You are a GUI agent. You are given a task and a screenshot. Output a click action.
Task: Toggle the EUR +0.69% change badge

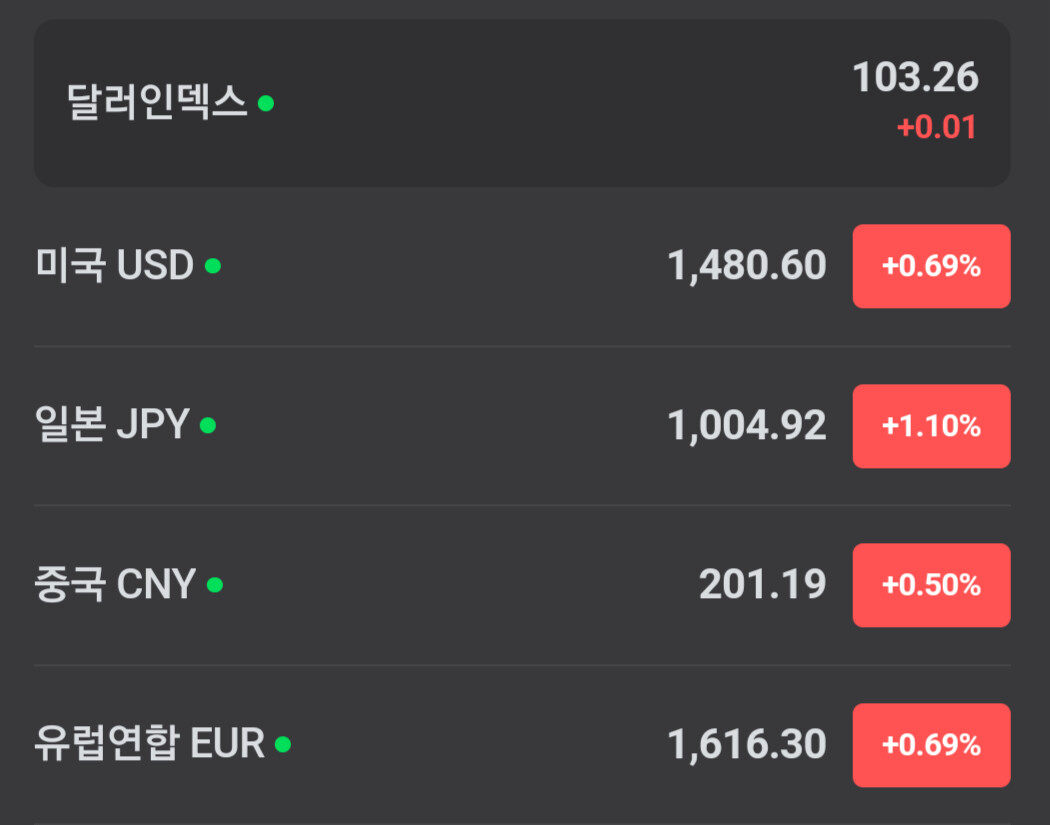pyautogui.click(x=931, y=745)
